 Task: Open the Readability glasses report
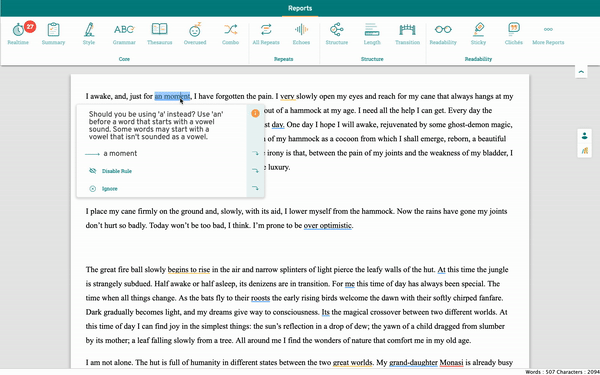tap(443, 34)
